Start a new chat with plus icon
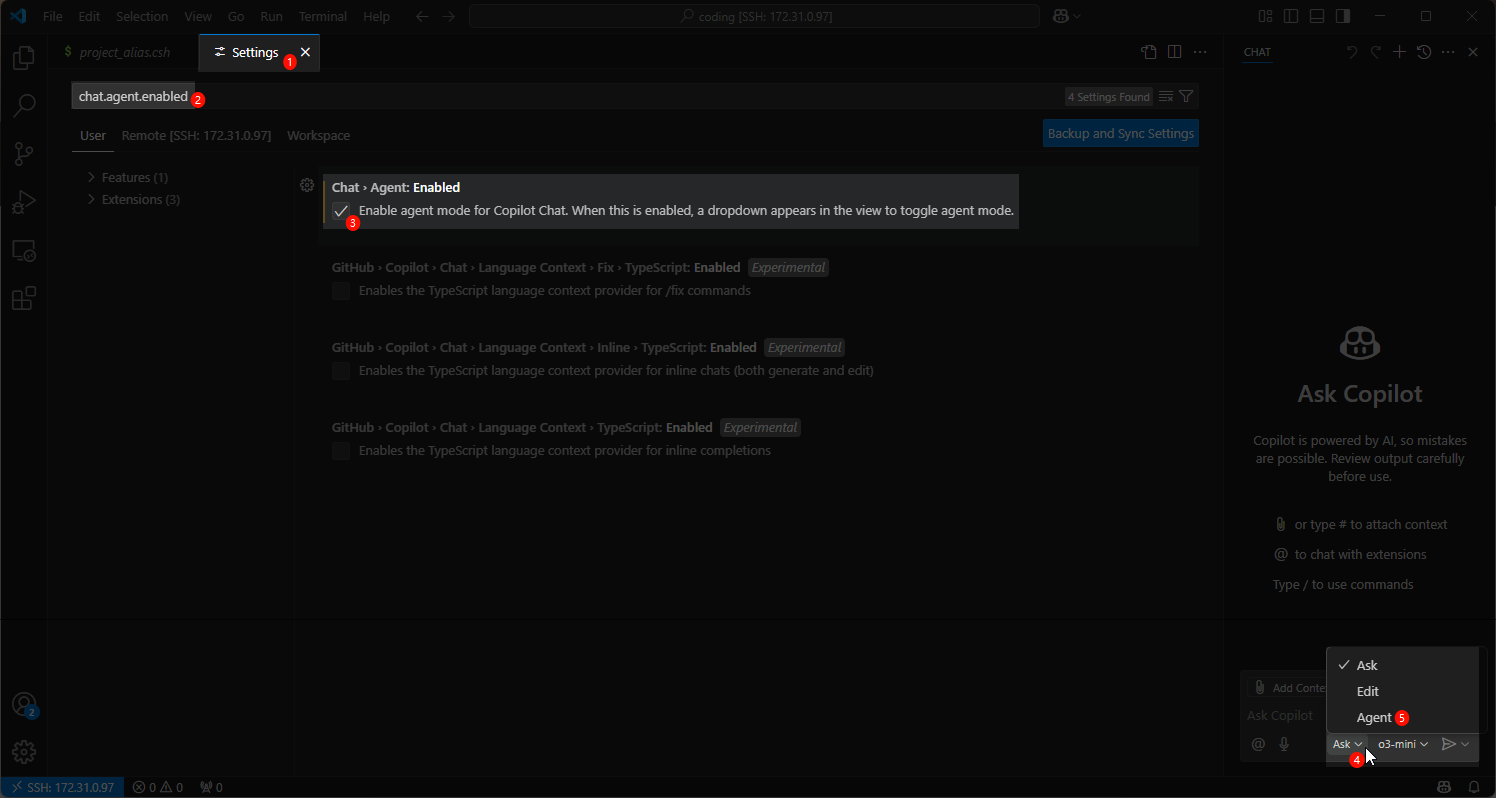 1400,52
